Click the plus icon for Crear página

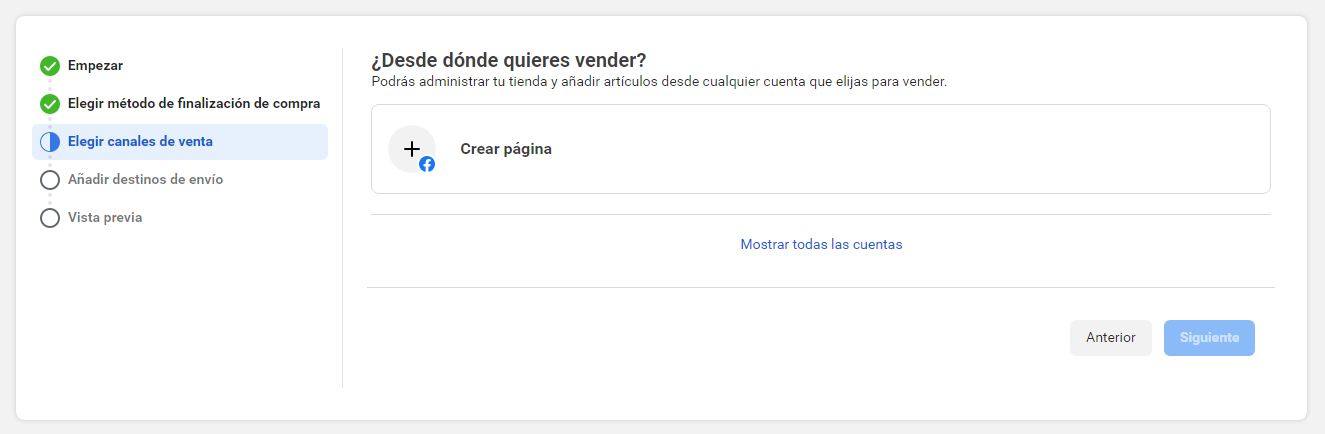point(412,149)
